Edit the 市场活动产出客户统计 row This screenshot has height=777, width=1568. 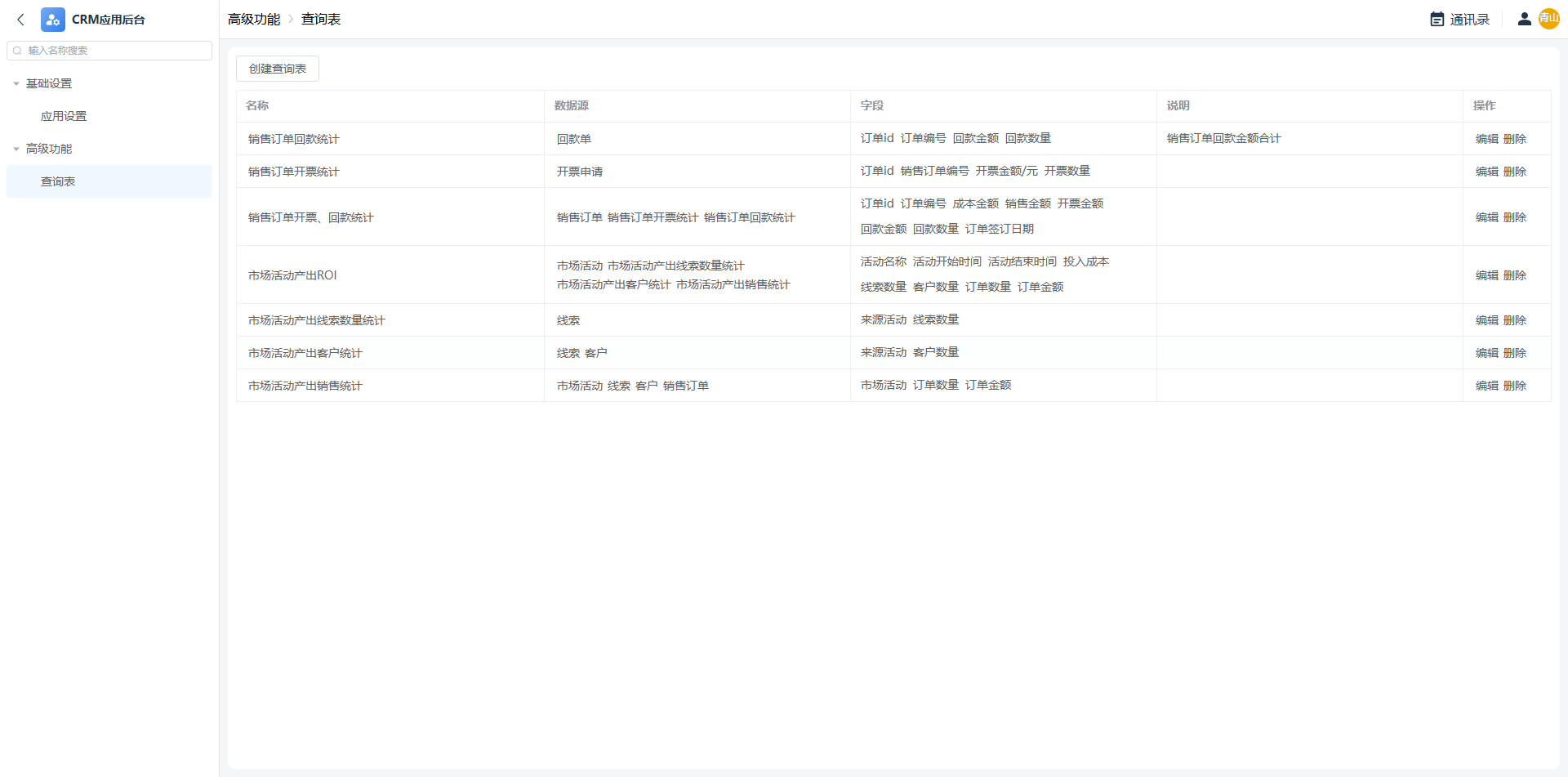coord(1486,353)
